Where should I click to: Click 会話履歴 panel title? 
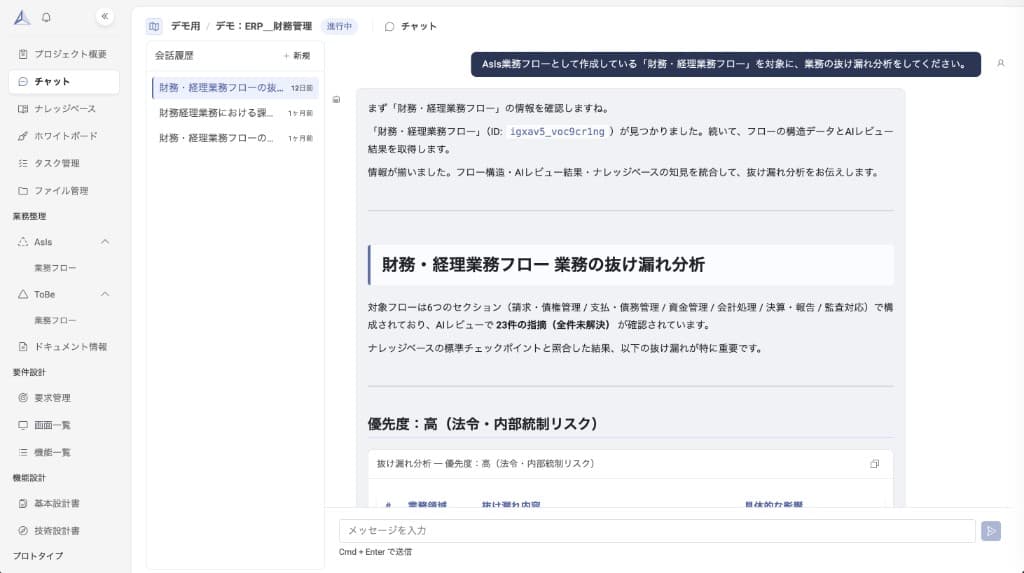point(174,56)
